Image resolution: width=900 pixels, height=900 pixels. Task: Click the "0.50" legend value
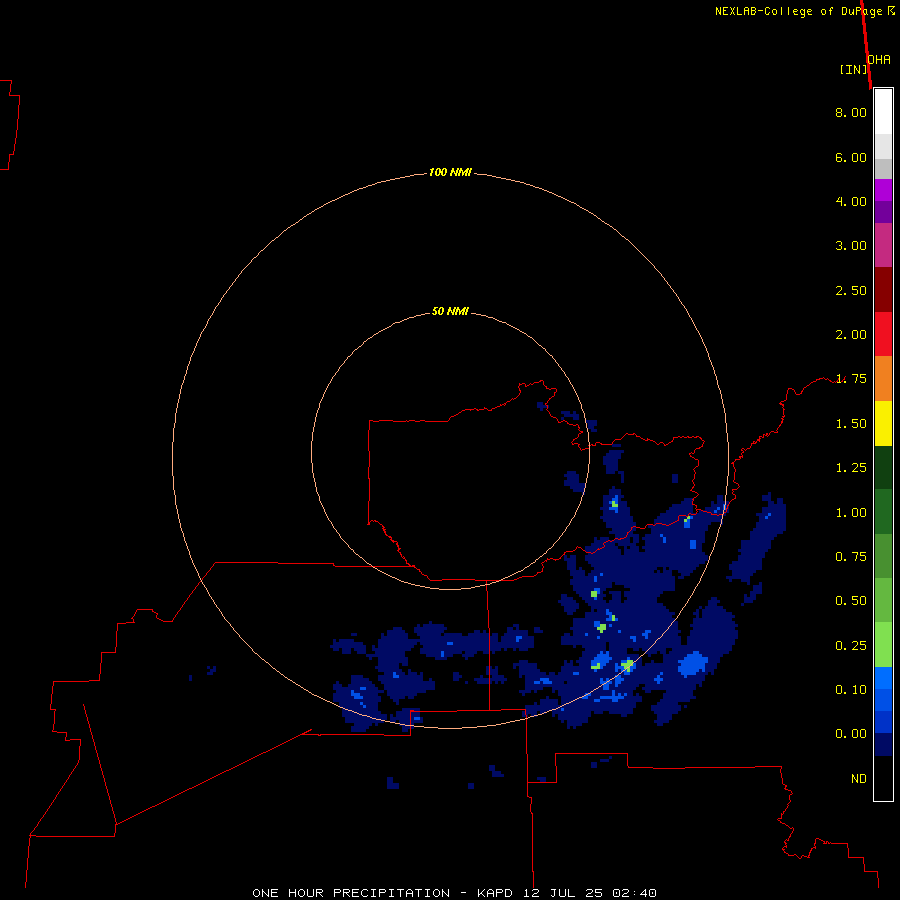[x=851, y=601]
